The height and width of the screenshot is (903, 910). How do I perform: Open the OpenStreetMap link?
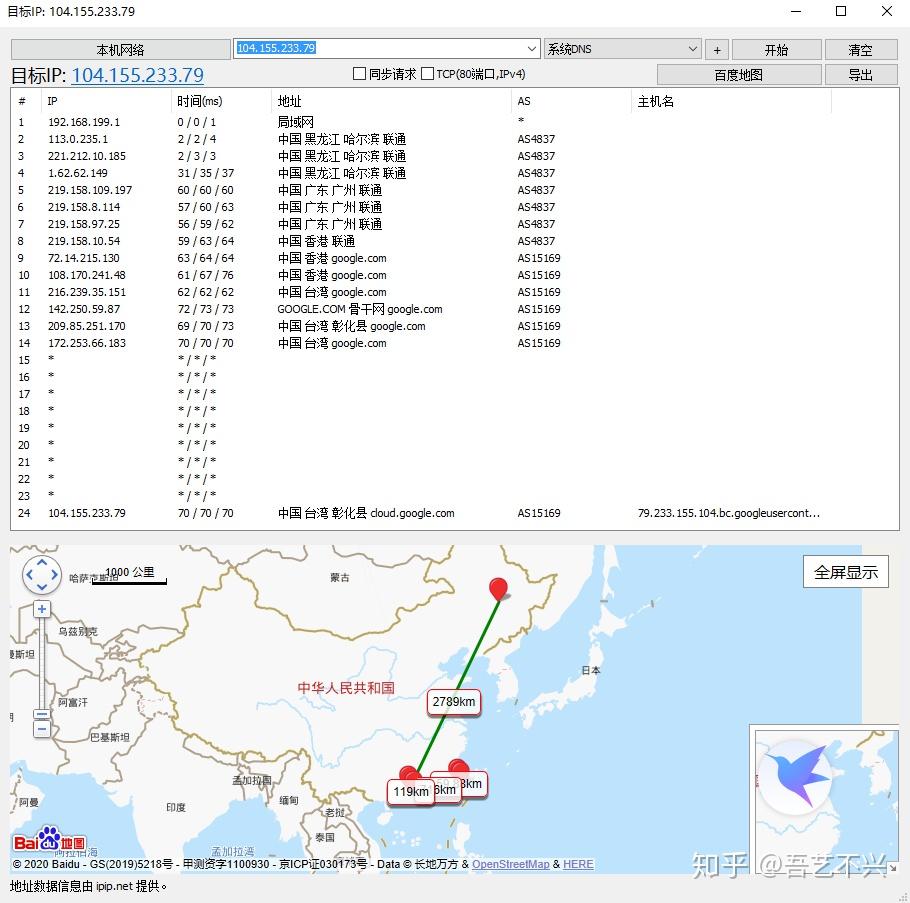(x=510, y=864)
